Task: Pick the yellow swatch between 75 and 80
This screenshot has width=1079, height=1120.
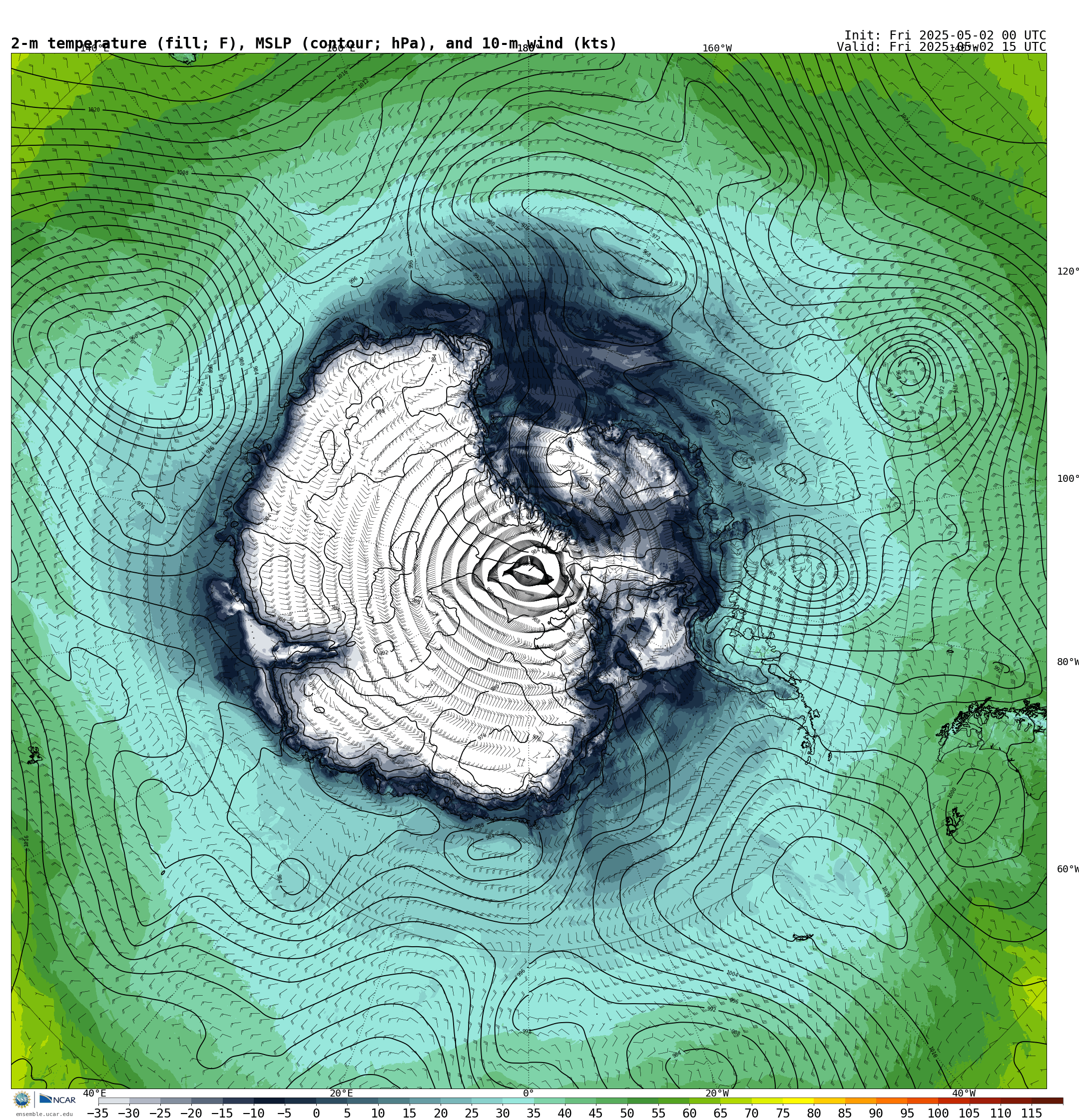Action: pos(798,1101)
